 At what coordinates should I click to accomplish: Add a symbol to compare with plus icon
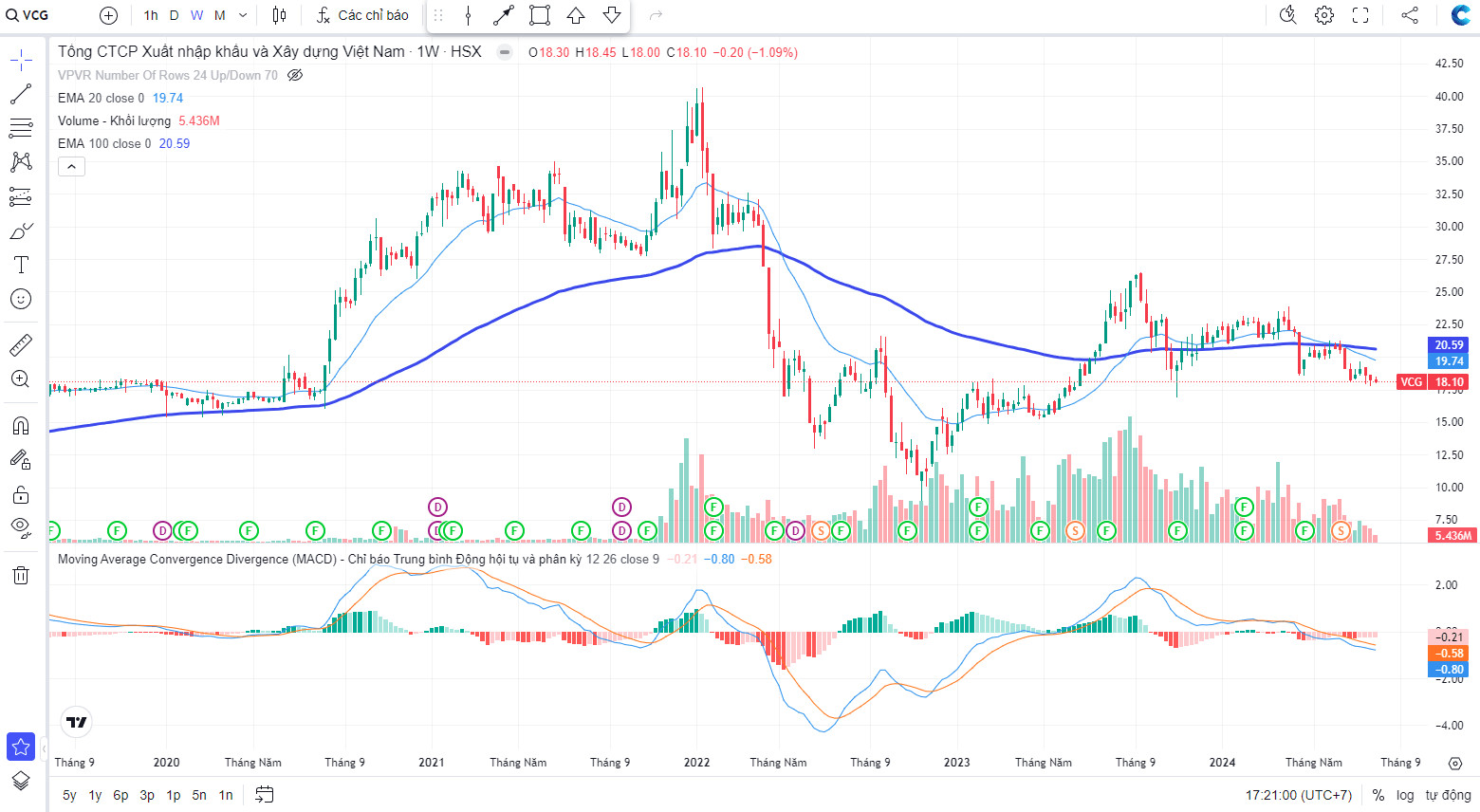click(x=109, y=15)
